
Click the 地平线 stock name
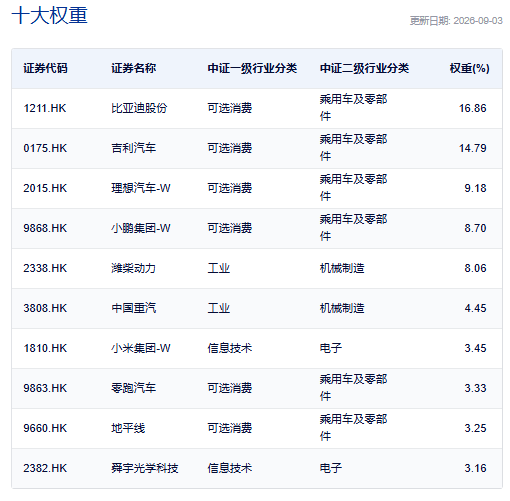(x=128, y=428)
